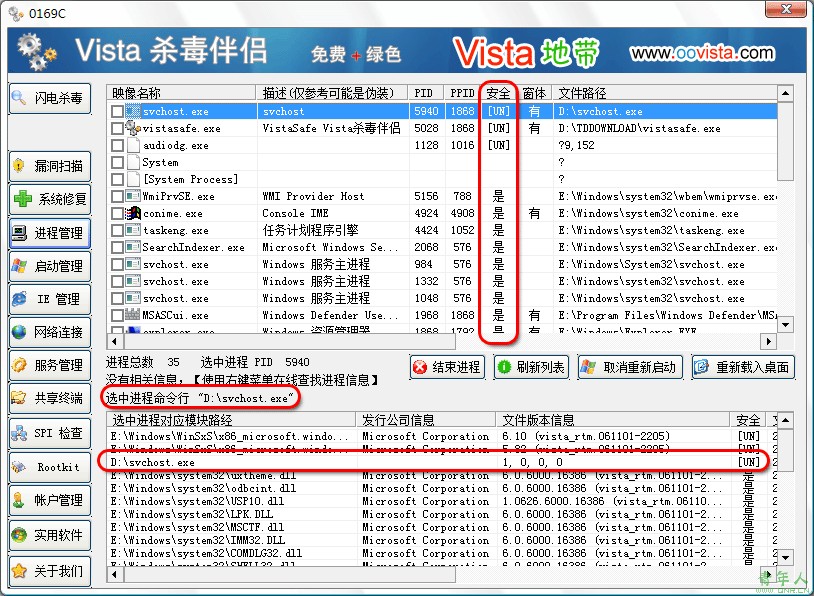The height and width of the screenshot is (596, 814).
Task: Click the module list scroll-down arrow
Action: pos(785,558)
